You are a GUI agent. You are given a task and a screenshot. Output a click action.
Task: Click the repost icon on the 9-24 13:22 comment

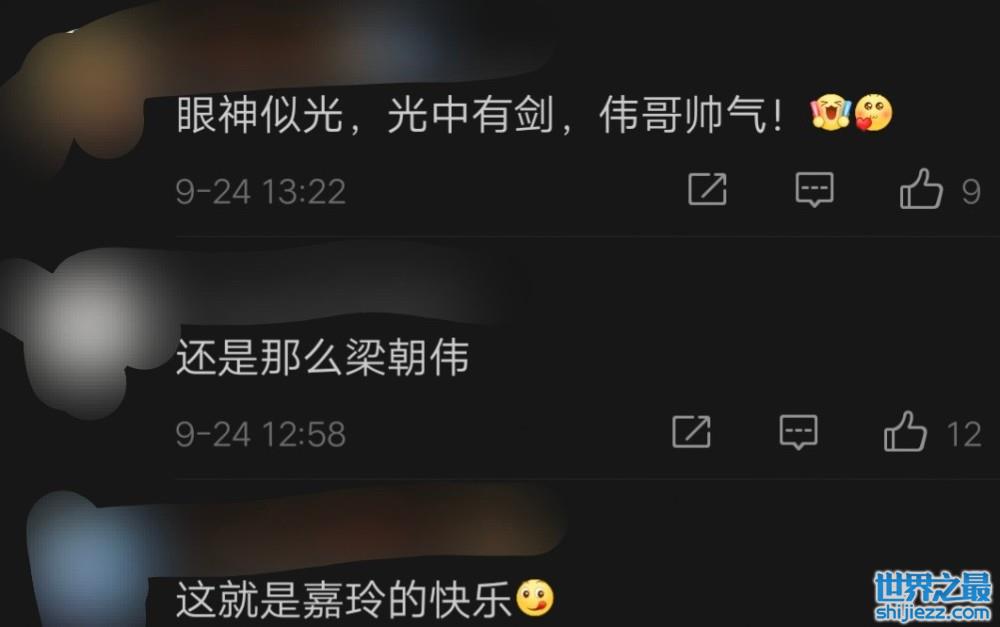click(x=707, y=189)
